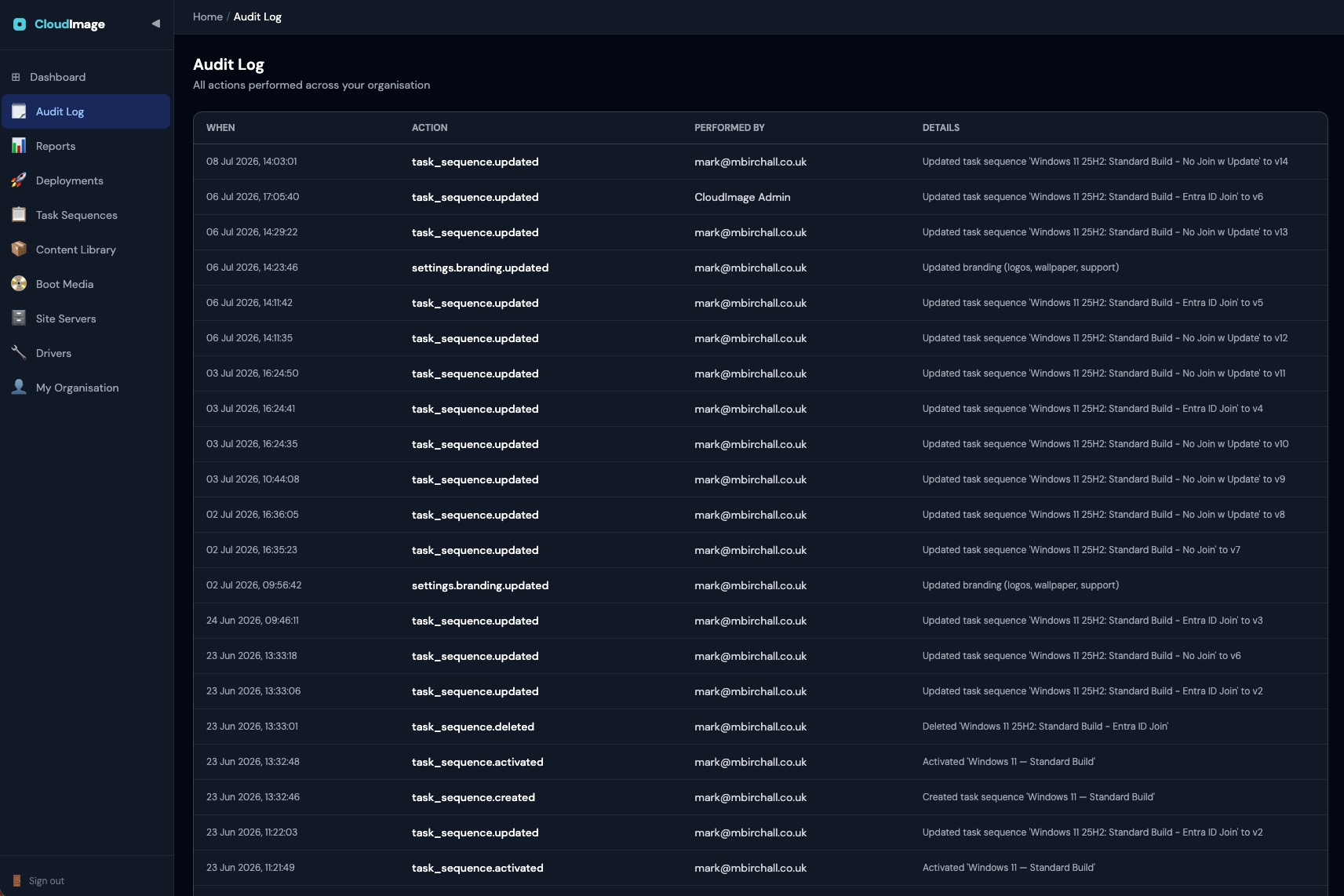The height and width of the screenshot is (896, 1344).
Task: Click 'Created task sequence' details text
Action: (1039, 797)
